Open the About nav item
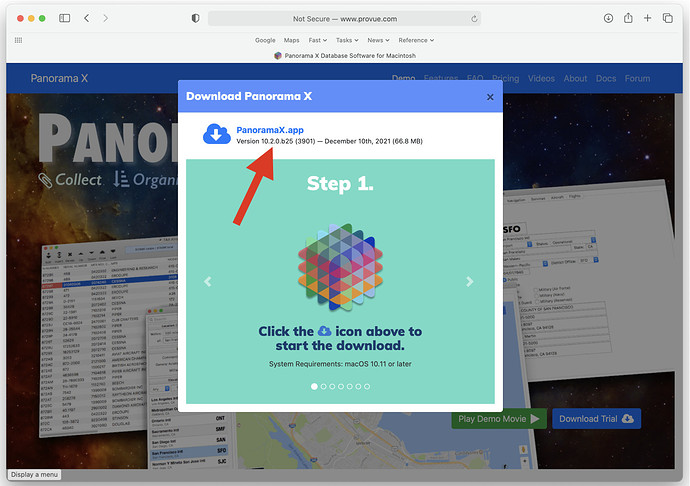690x486 pixels. pos(576,78)
